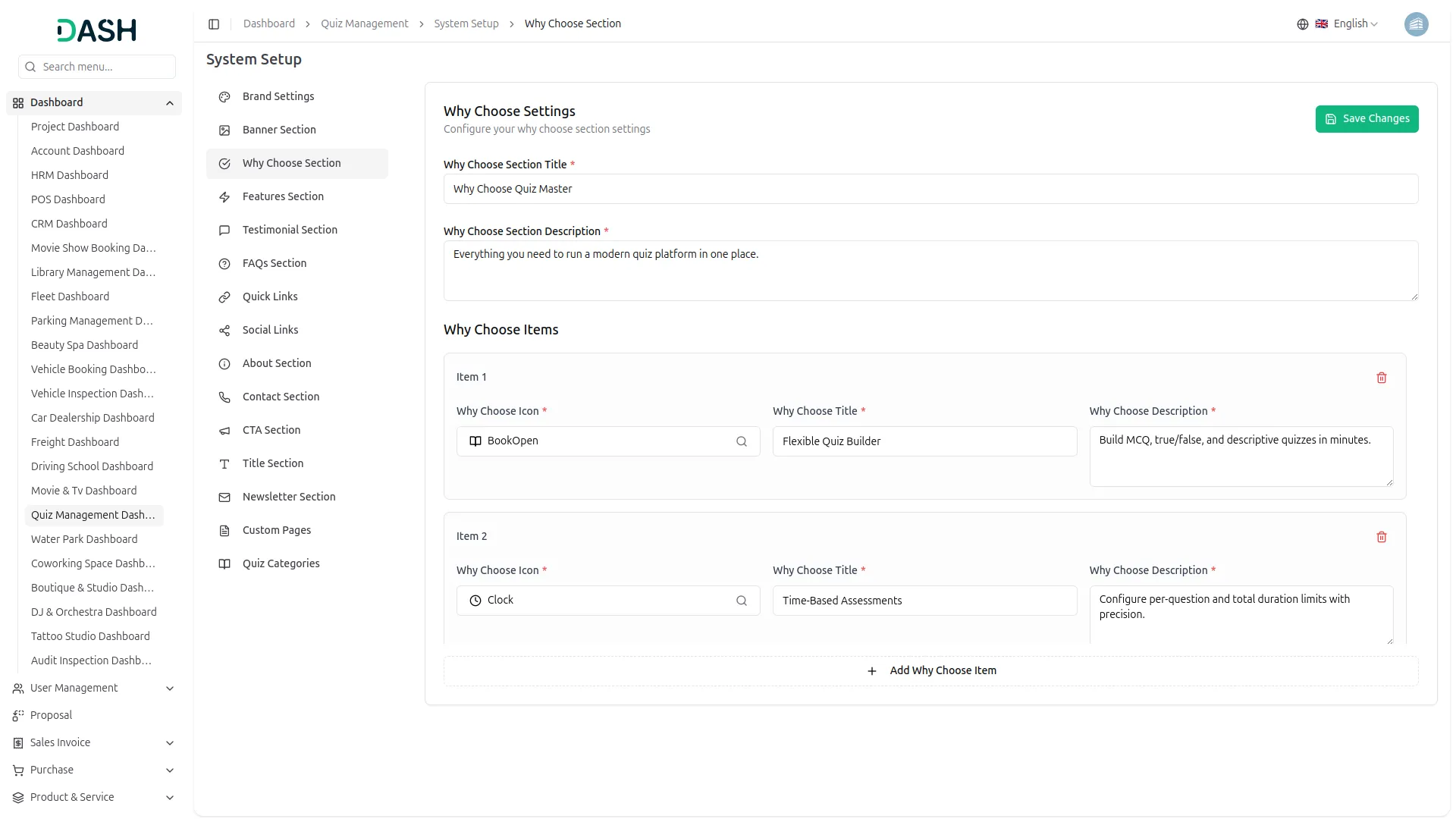This screenshot has height=819, width=1456.
Task: Click Save Changes button
Action: pyautogui.click(x=1366, y=119)
